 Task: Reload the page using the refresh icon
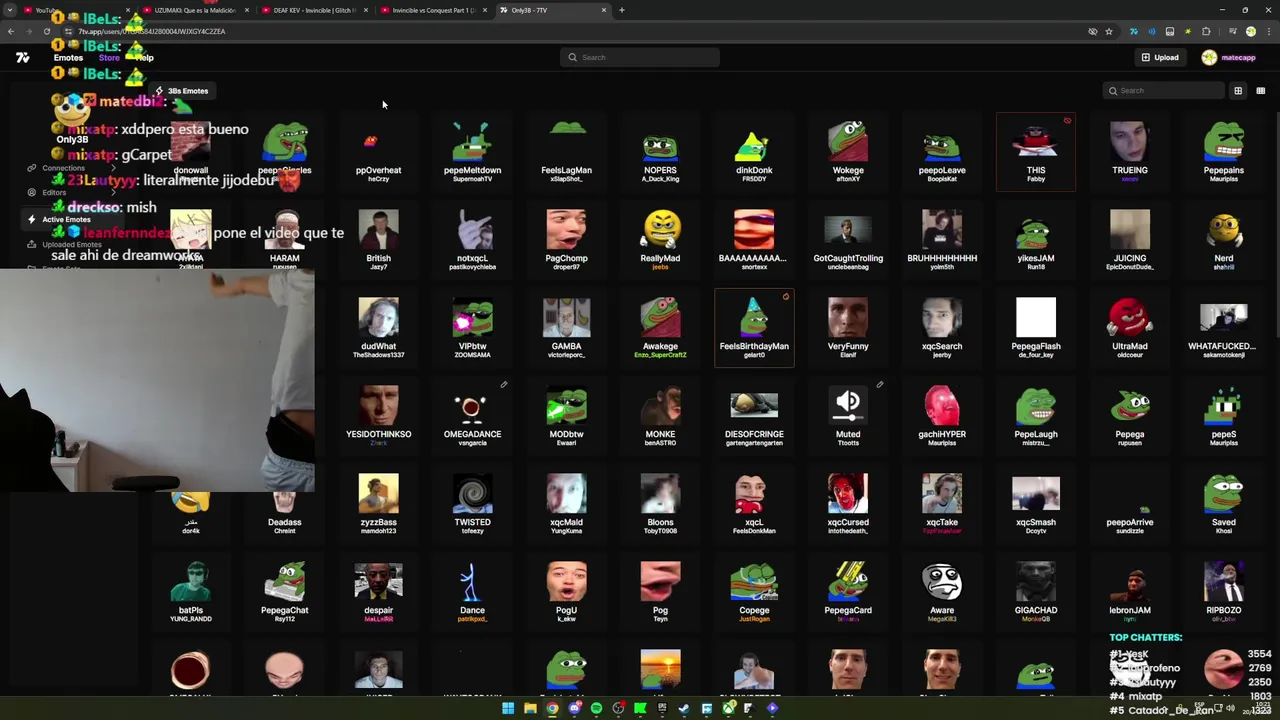(x=46, y=31)
